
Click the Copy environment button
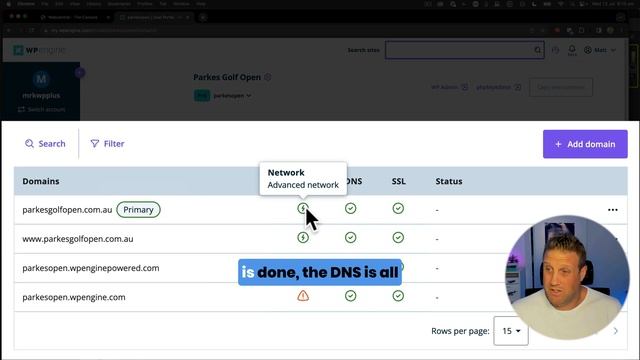(561, 87)
